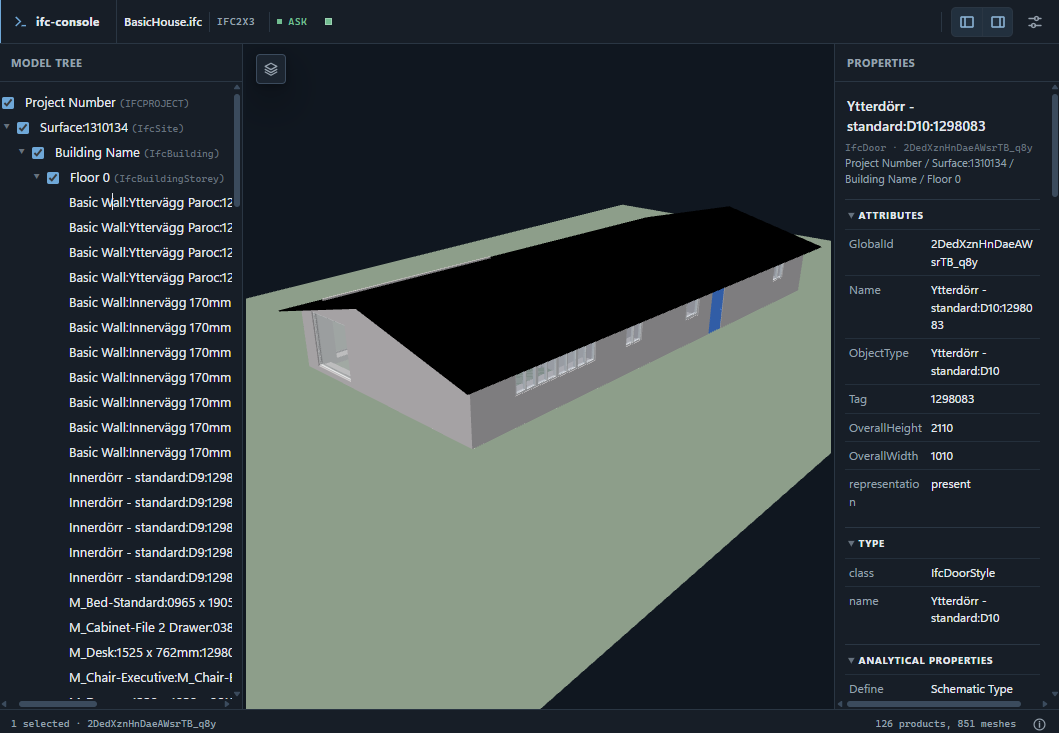
Task: Select the M_Chair-Executive tree item
Action: tap(150, 678)
